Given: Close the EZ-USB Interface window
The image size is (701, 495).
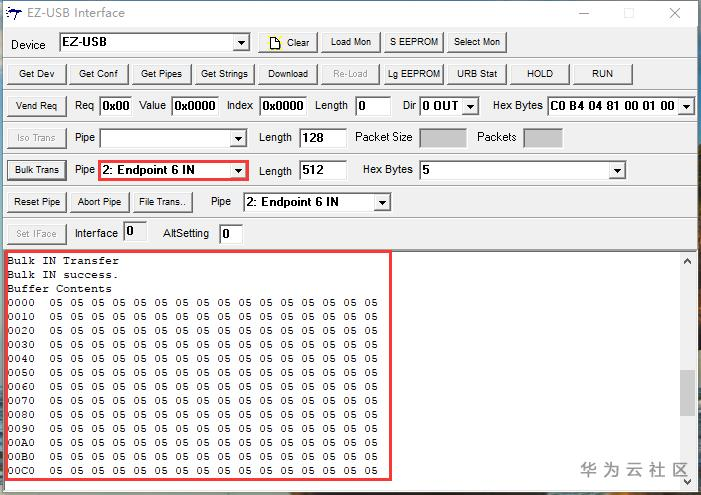Looking at the screenshot, I should [675, 13].
